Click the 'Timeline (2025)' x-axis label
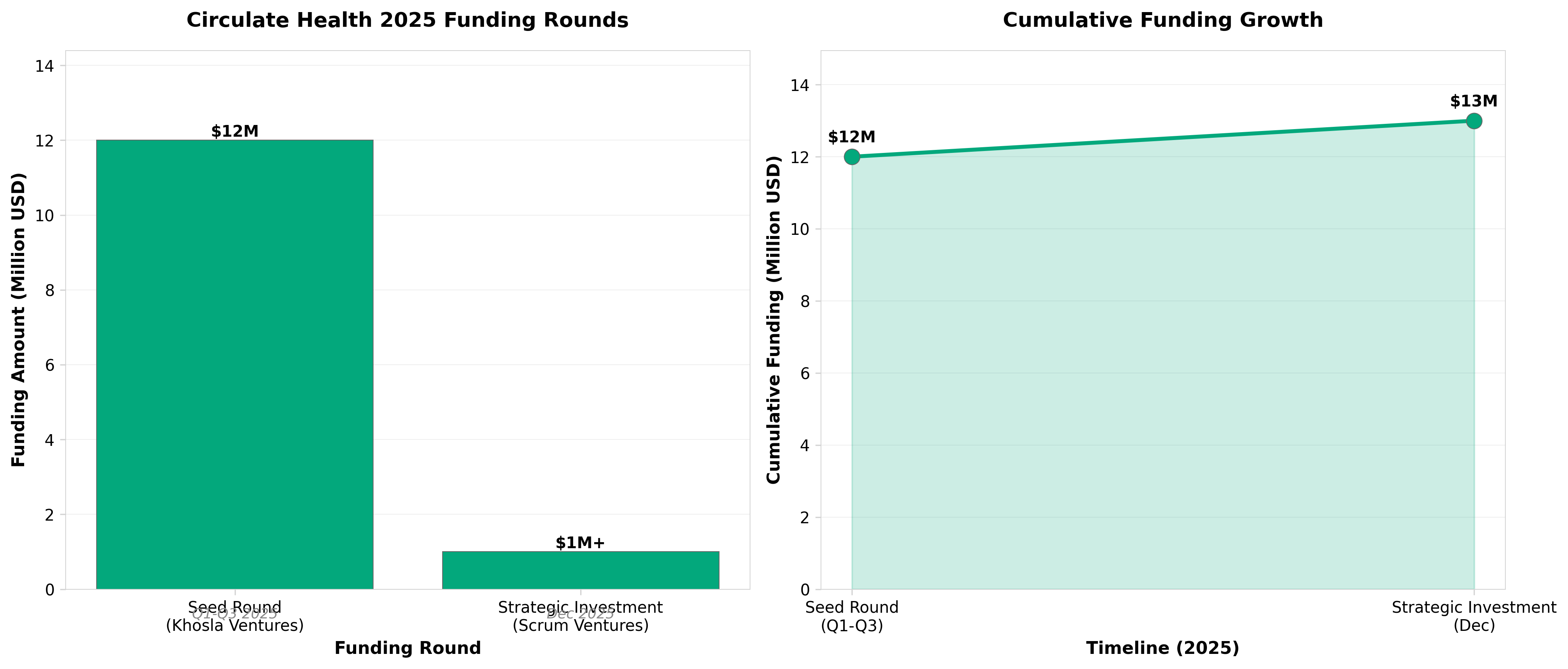 tap(1163, 648)
